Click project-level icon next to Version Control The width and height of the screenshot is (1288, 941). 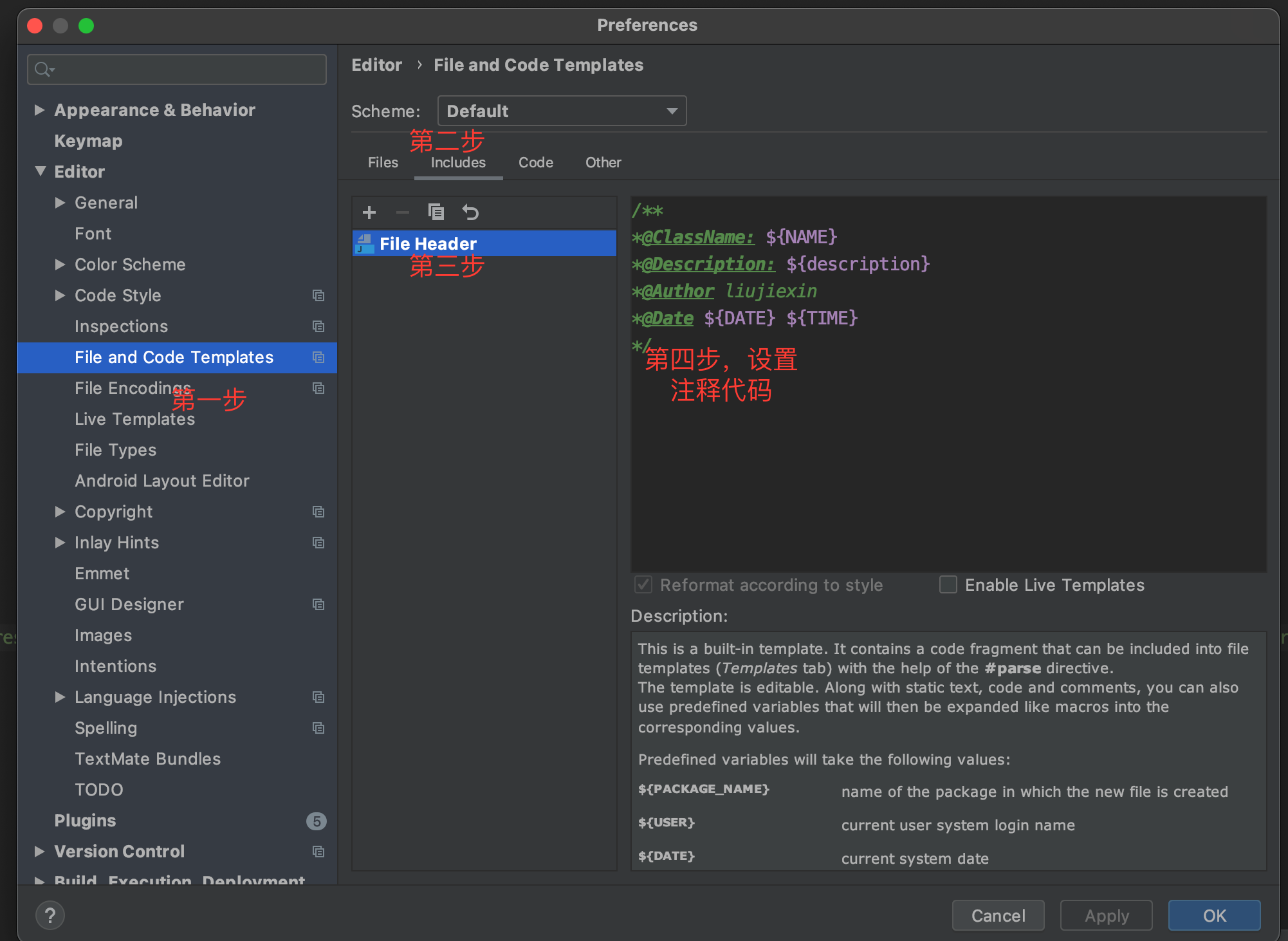point(318,852)
